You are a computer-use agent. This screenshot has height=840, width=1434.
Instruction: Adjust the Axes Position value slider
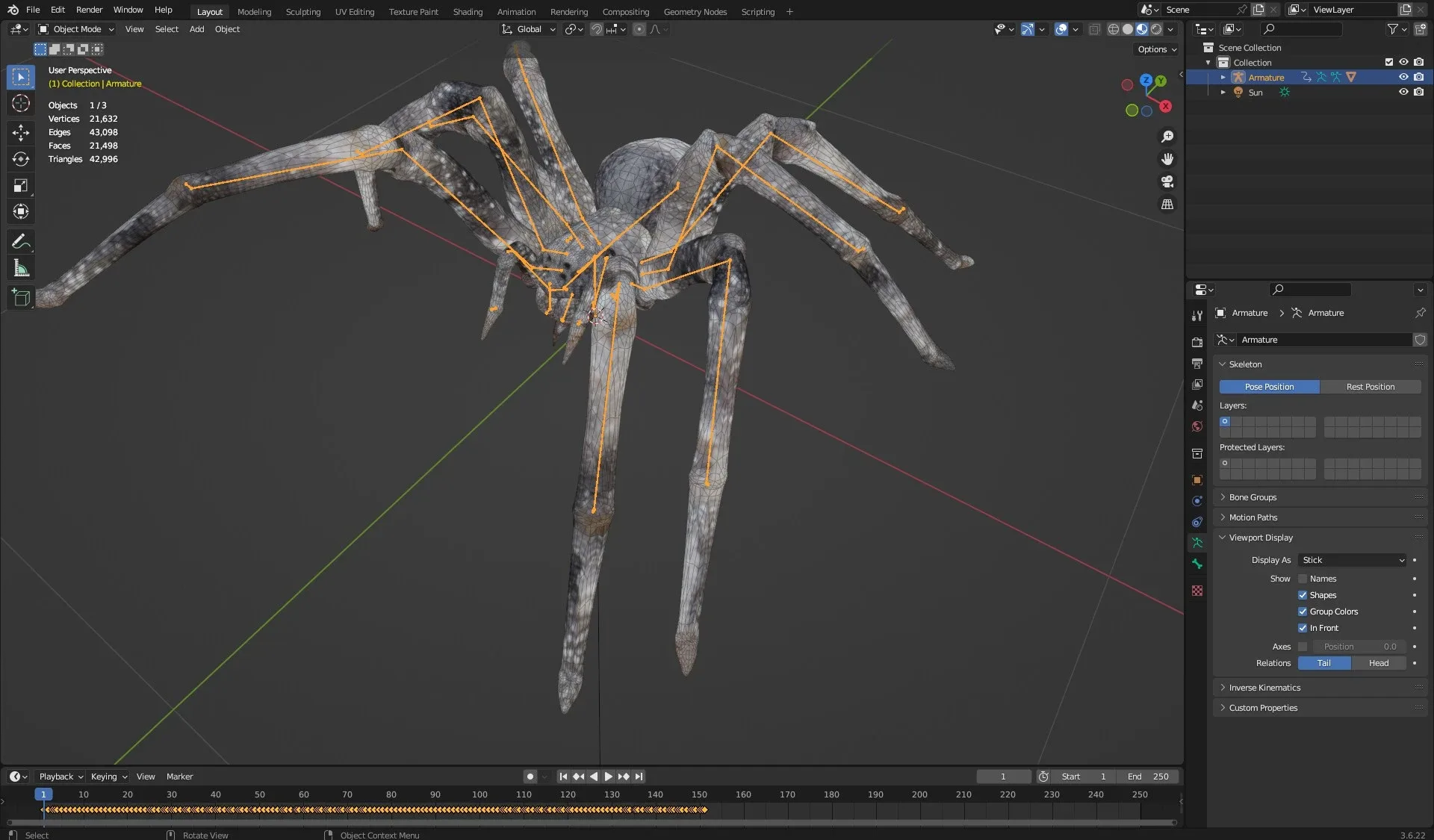(1358, 647)
